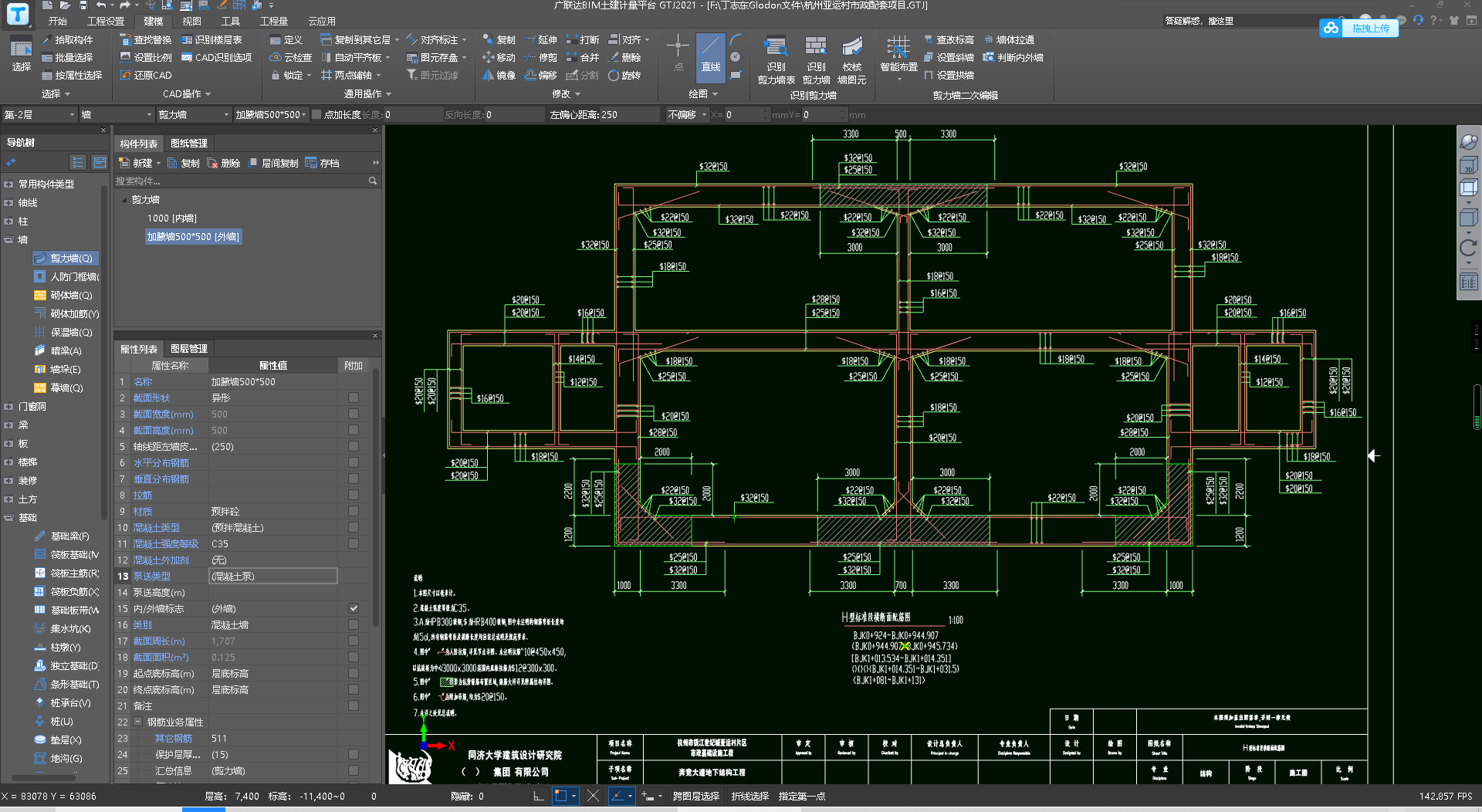
Task: Select the 镜像 mirror tool
Action: click(x=499, y=75)
